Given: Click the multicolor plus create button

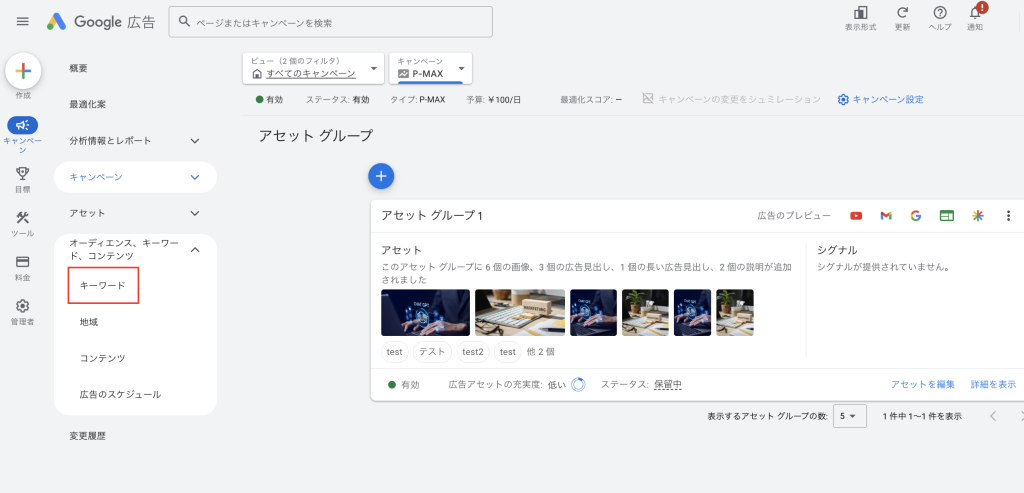Looking at the screenshot, I should (x=23, y=71).
